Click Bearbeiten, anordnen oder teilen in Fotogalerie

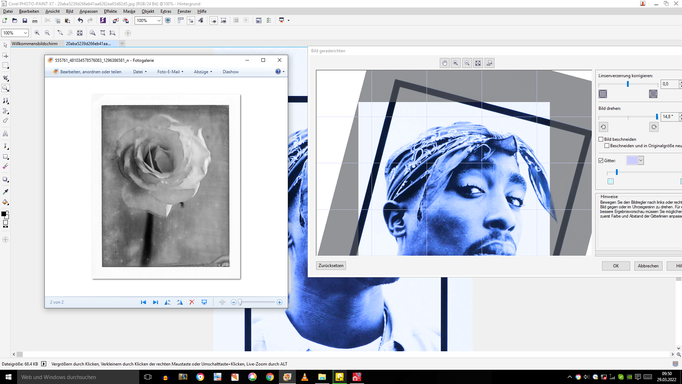pyautogui.click(x=87, y=72)
